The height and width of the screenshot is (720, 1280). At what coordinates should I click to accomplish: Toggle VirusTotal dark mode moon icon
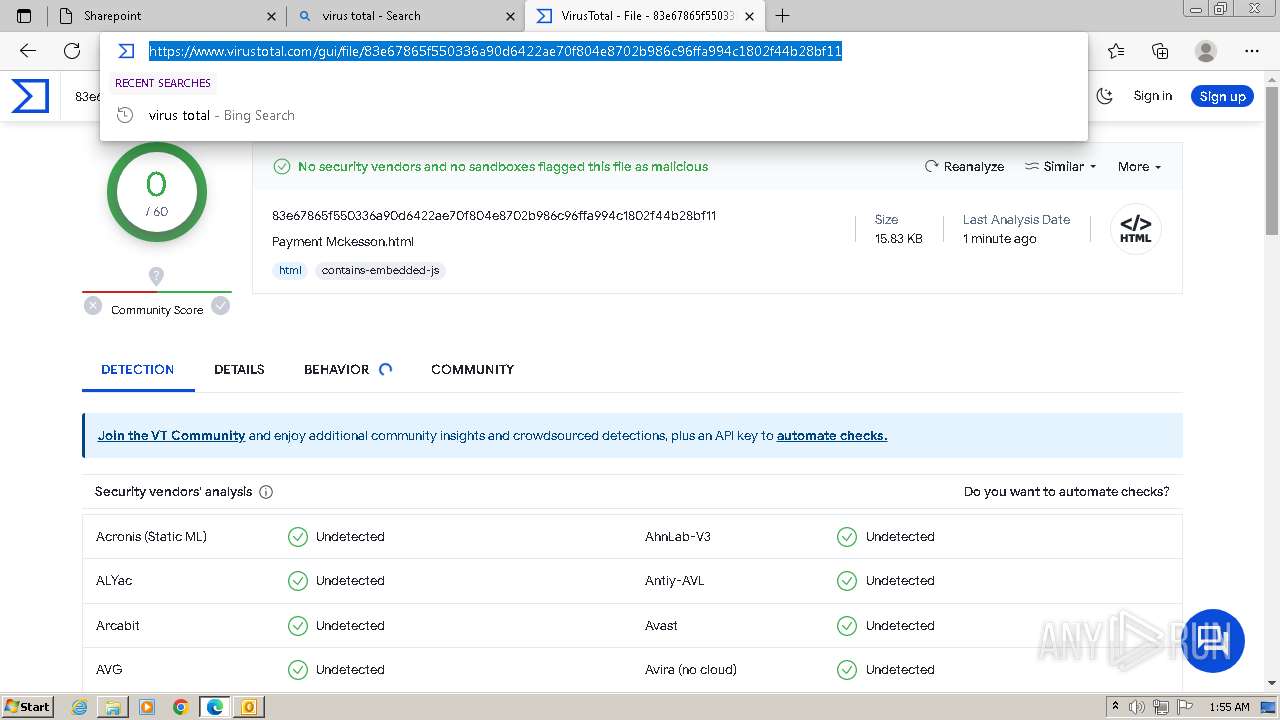(x=1105, y=96)
